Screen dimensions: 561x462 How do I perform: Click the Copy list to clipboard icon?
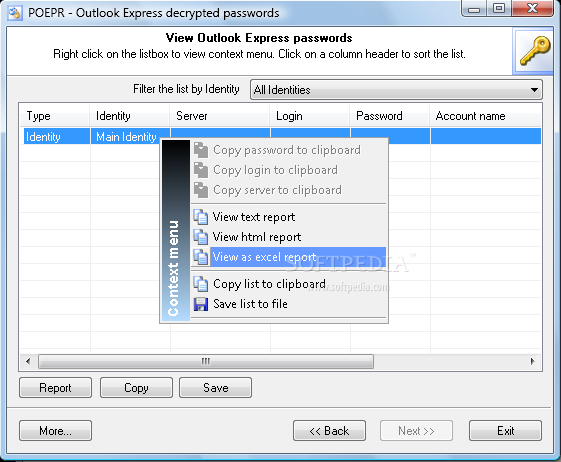201,284
